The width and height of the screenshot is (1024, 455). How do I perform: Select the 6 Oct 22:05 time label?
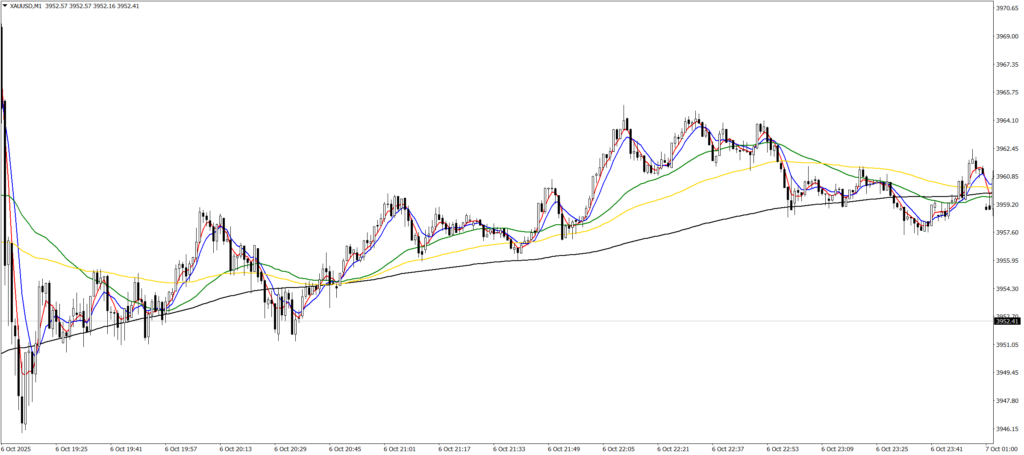[x=620, y=449]
